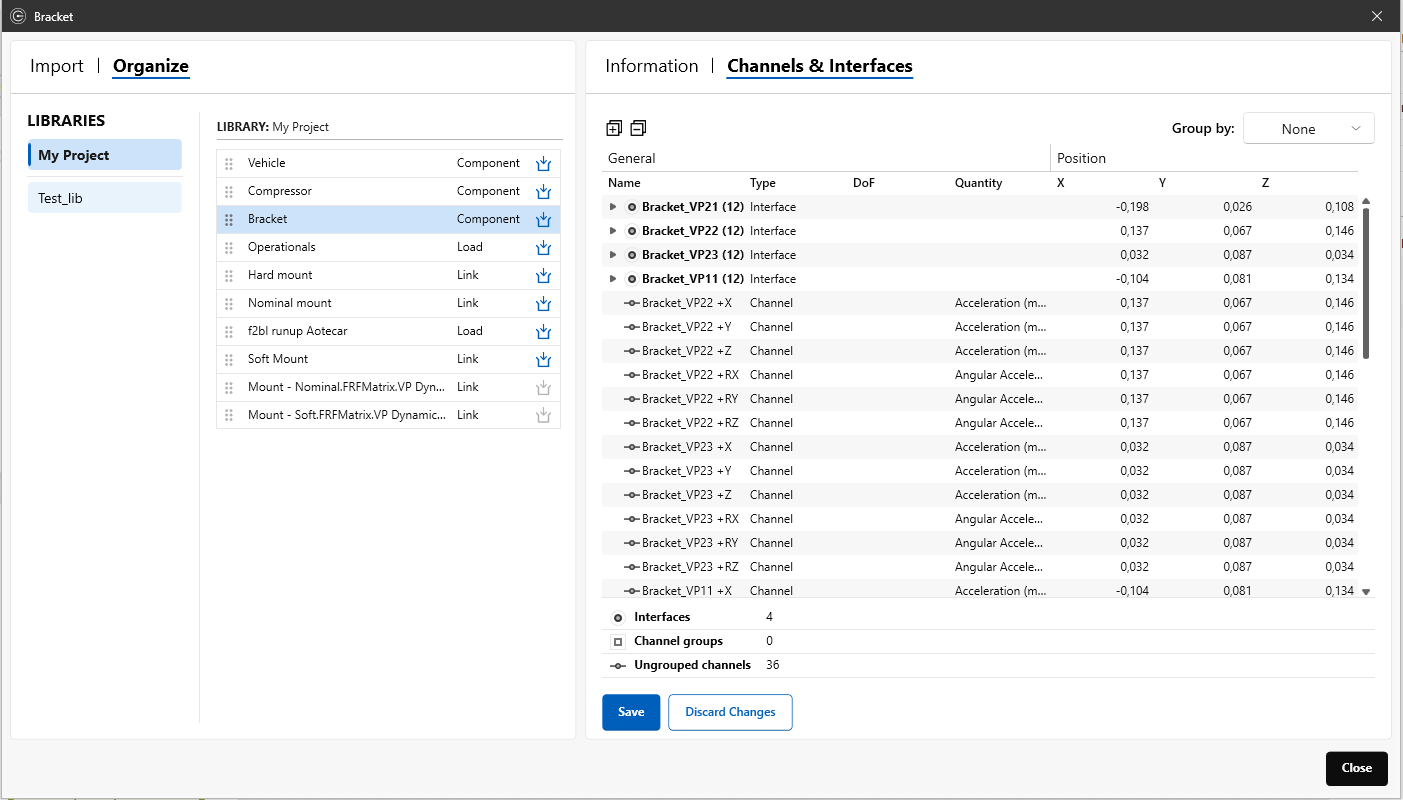Click the load icon for Soft Mount link

543,360
